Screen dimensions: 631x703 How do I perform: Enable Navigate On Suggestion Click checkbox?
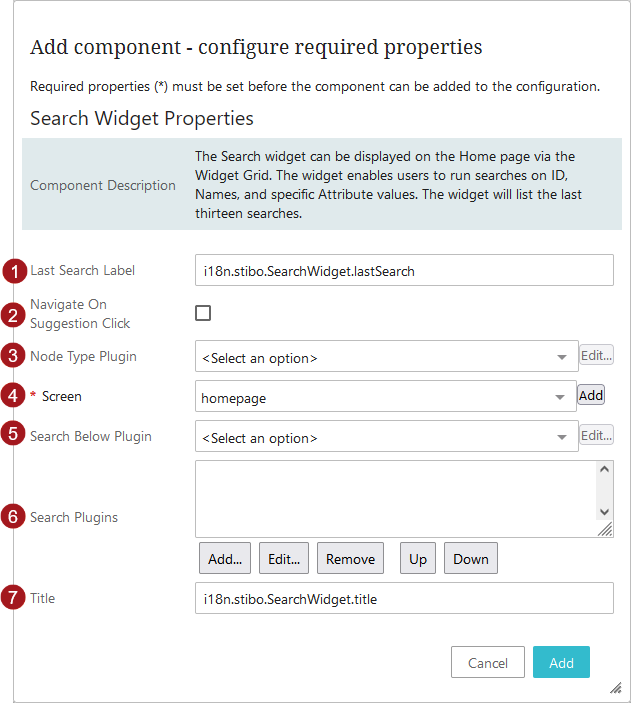[x=203, y=313]
